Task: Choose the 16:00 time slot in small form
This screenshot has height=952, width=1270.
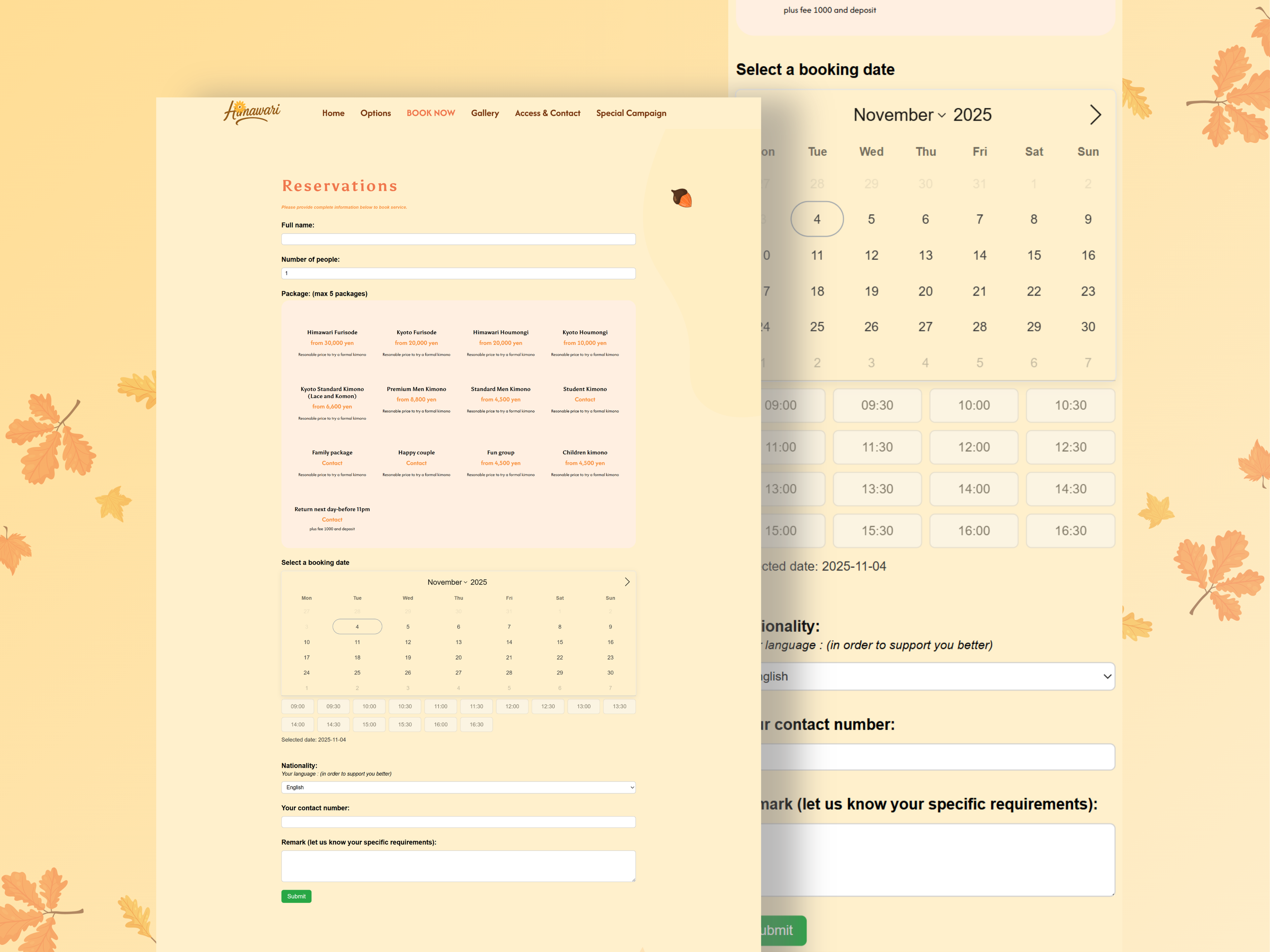Action: [440, 724]
